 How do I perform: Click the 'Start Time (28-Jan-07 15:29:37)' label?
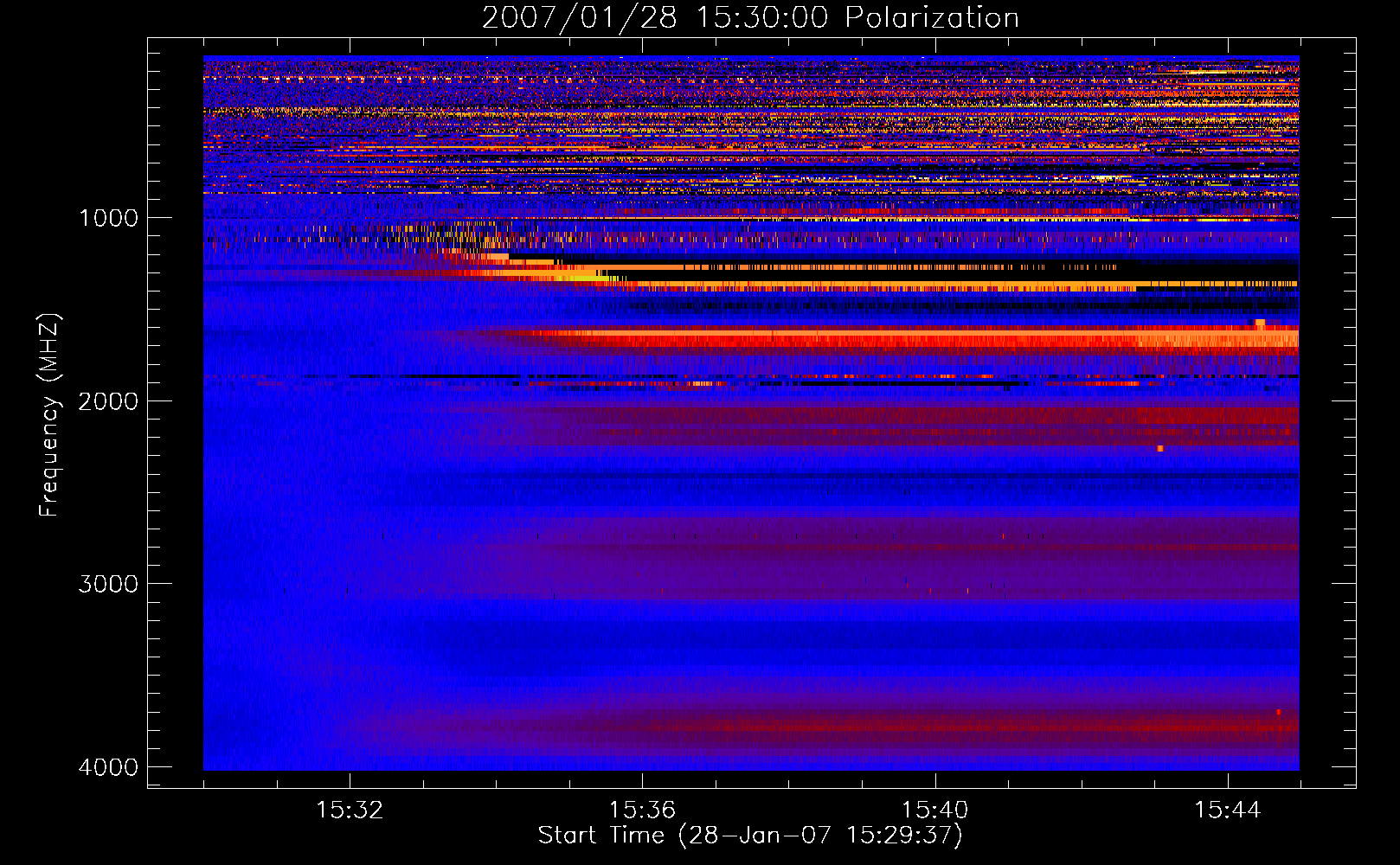[750, 836]
